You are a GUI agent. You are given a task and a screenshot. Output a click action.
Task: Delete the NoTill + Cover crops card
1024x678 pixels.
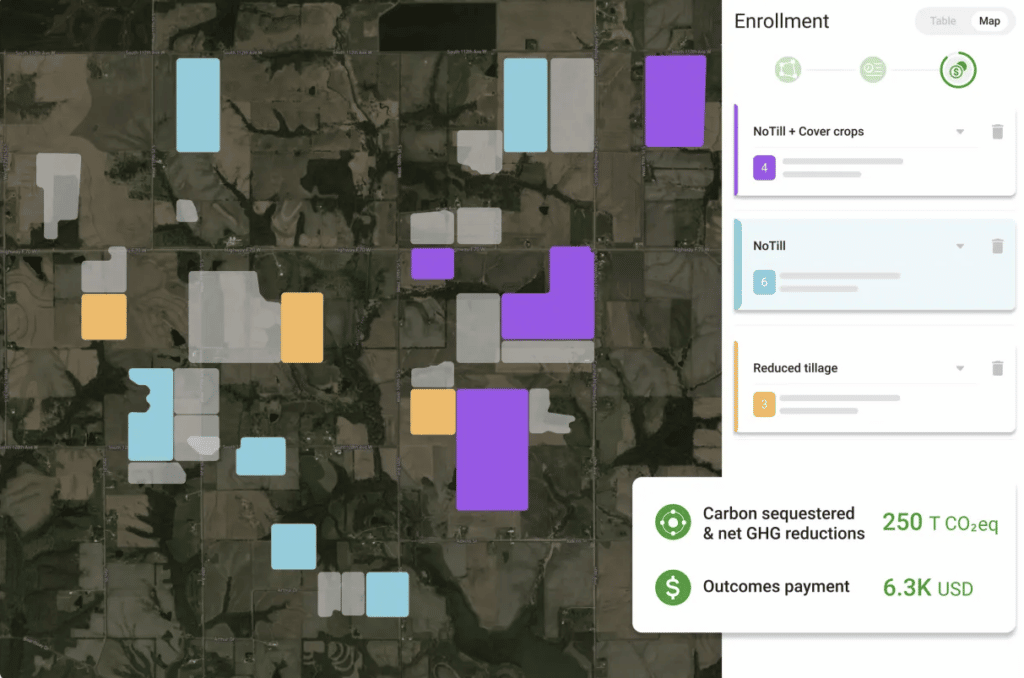(997, 131)
